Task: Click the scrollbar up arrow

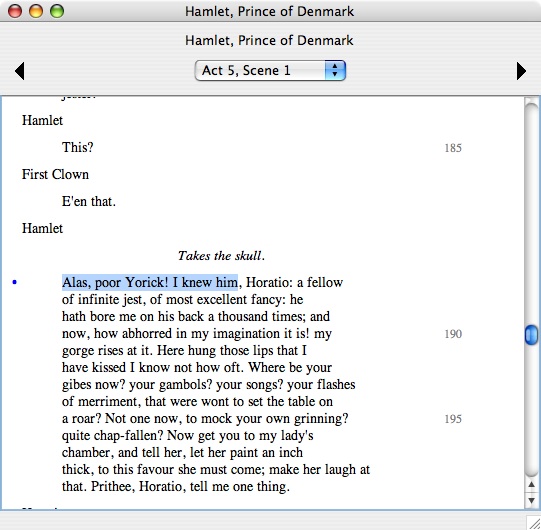Action: point(532,485)
